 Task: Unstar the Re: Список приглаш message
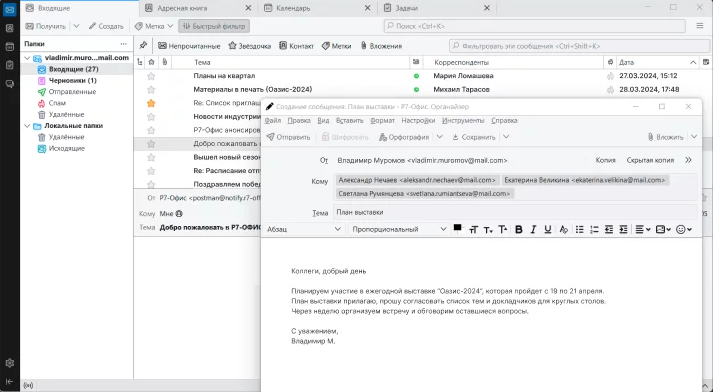[x=151, y=103]
